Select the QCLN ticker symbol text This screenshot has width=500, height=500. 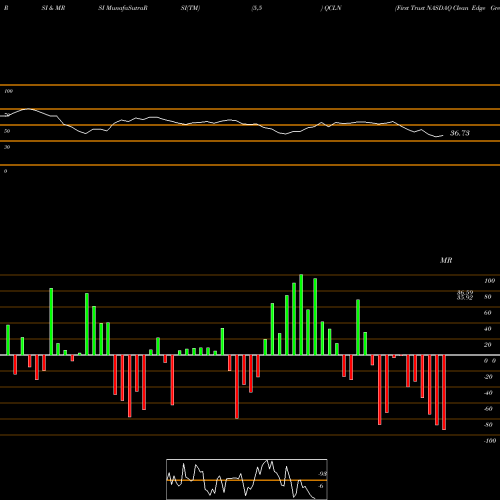[333, 8]
